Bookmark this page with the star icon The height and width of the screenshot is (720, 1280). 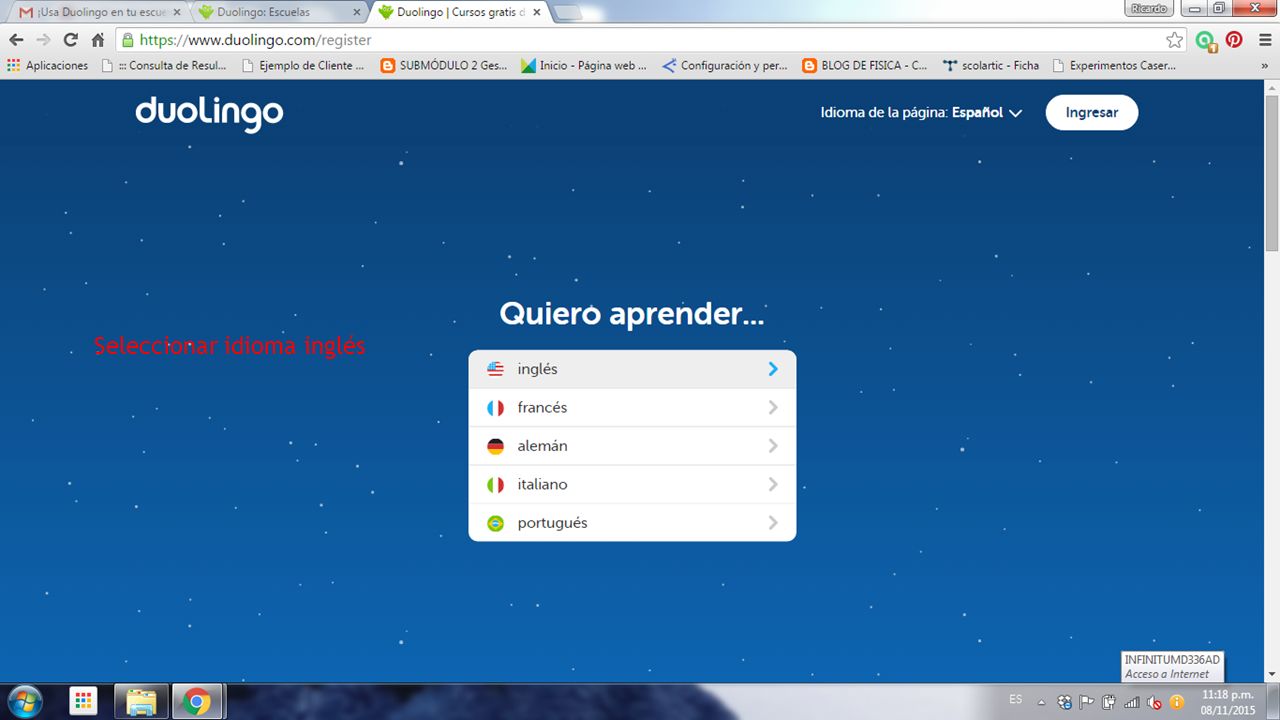pyautogui.click(x=1175, y=40)
